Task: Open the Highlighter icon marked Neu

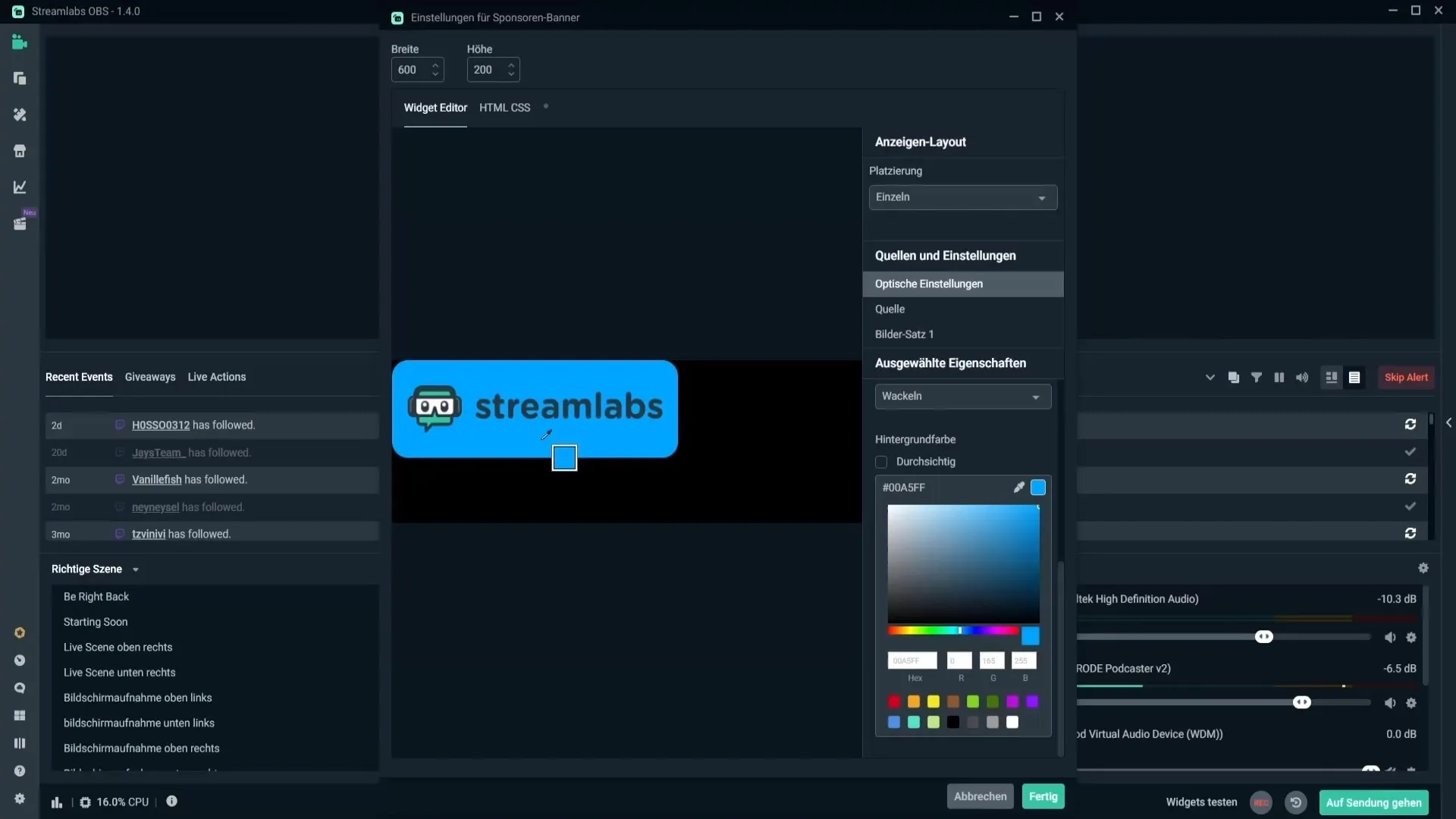Action: (20, 224)
